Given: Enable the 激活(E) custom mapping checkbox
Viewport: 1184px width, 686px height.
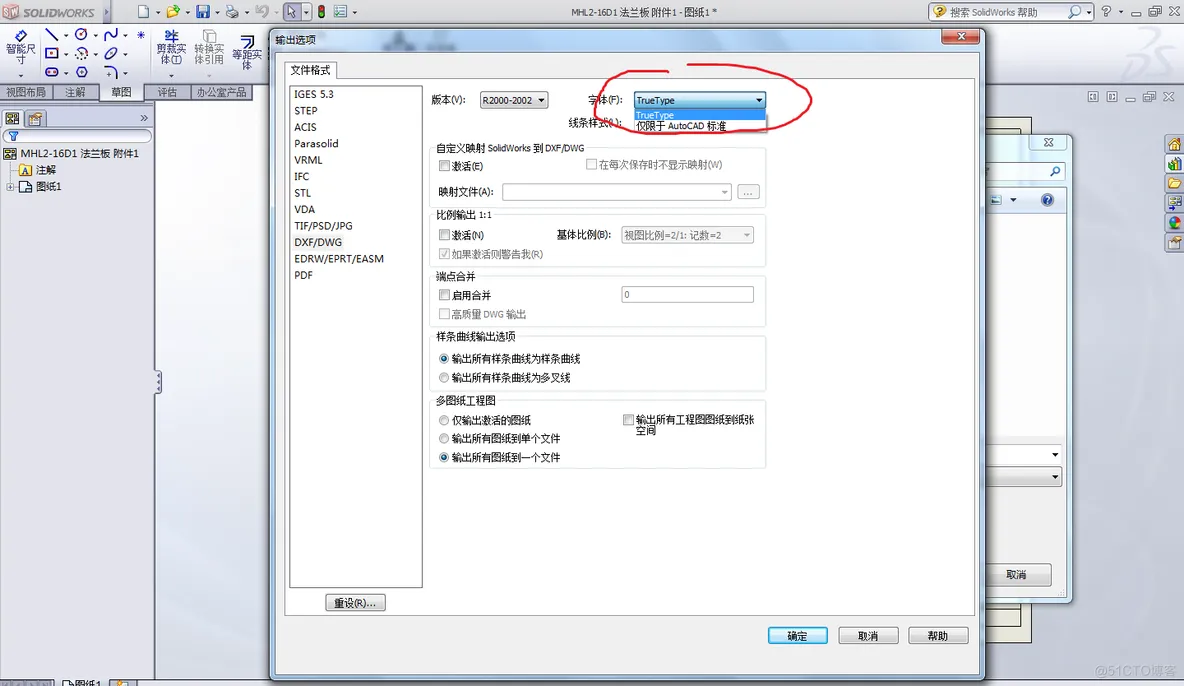Looking at the screenshot, I should [x=444, y=165].
